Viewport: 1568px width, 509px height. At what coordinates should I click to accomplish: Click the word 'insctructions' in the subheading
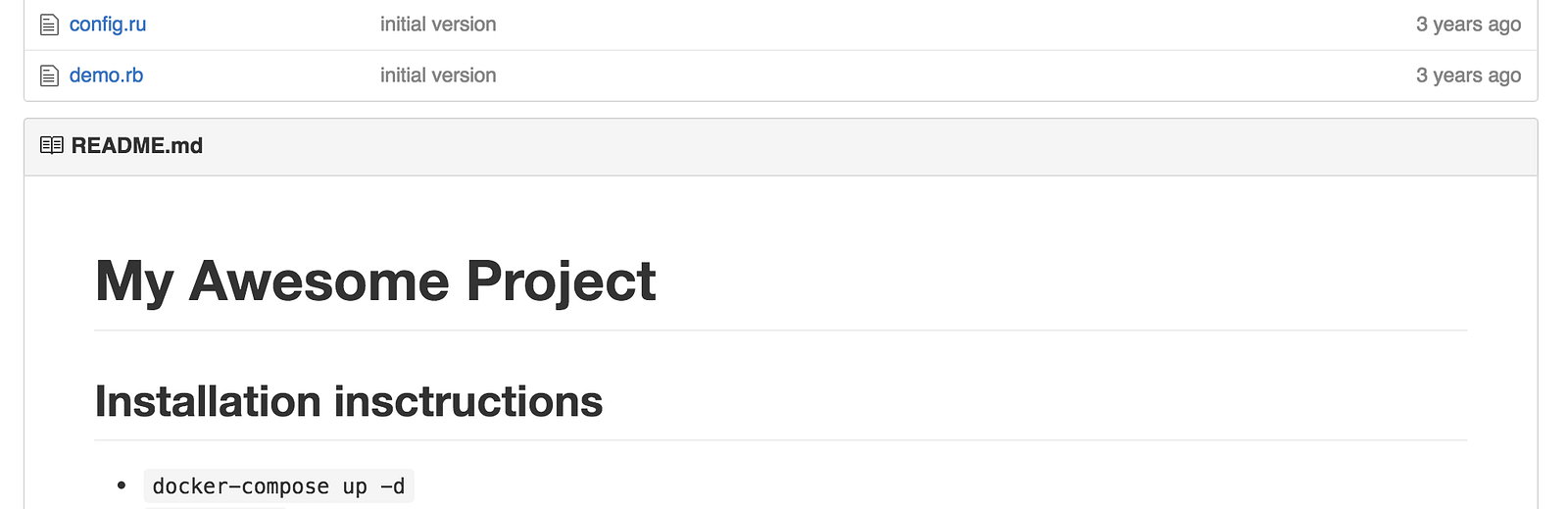pyautogui.click(x=468, y=402)
